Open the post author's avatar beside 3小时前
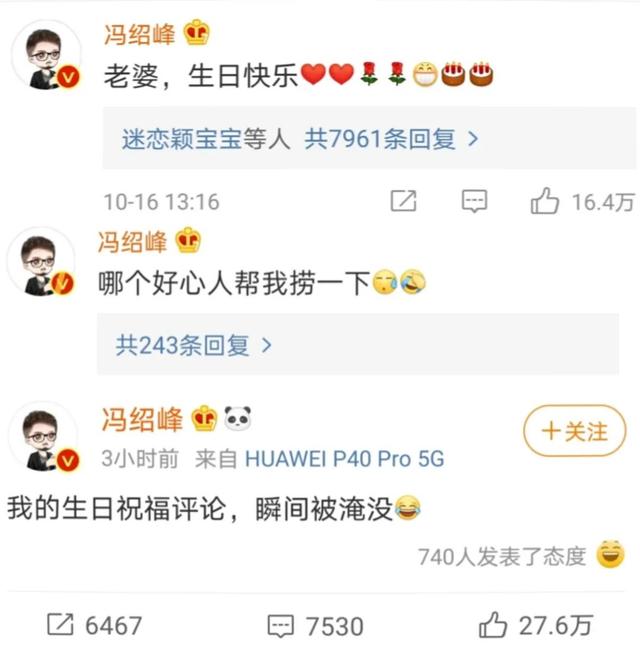640x645 pixels. tap(43, 437)
